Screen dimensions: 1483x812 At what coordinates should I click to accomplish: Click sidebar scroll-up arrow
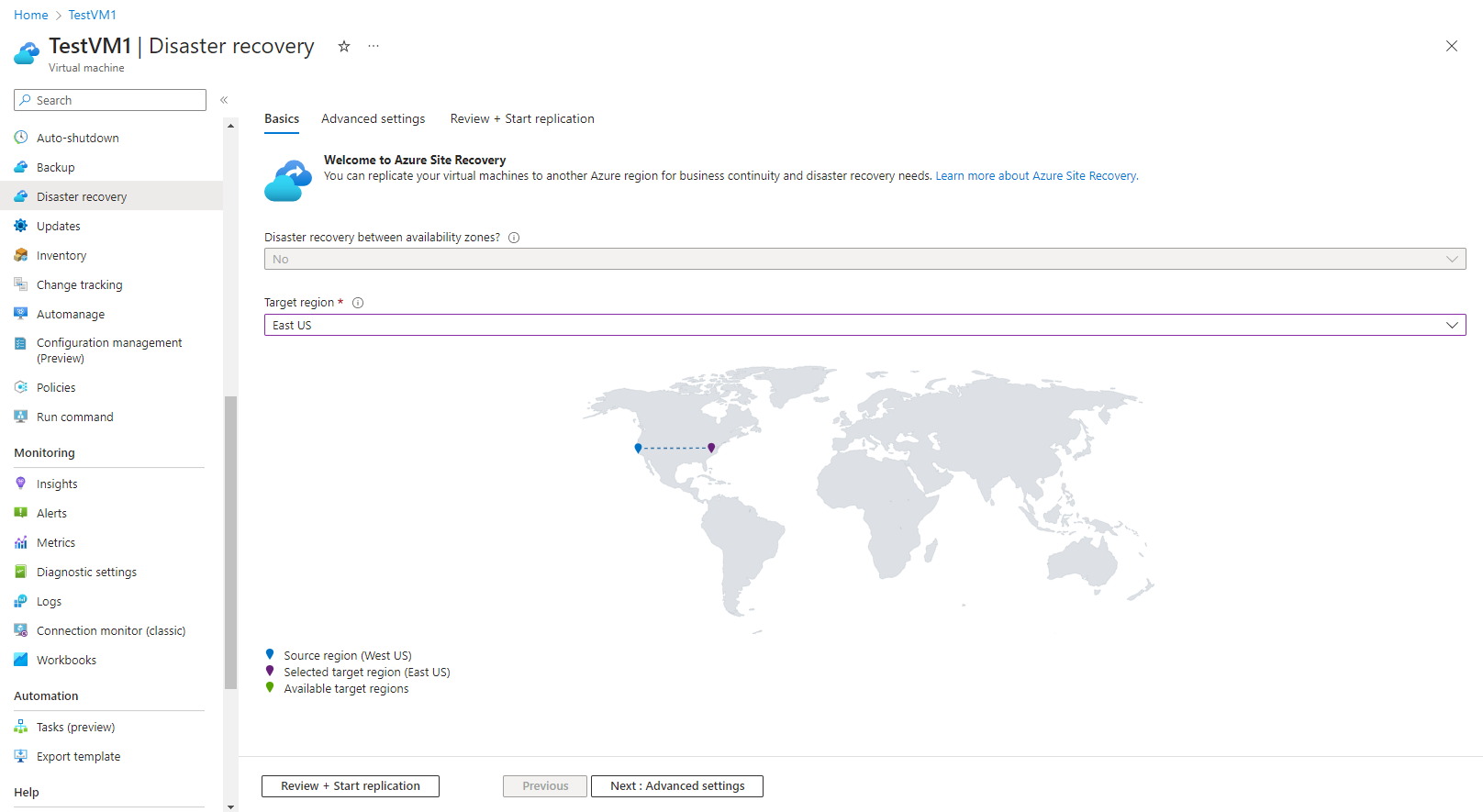(x=230, y=126)
